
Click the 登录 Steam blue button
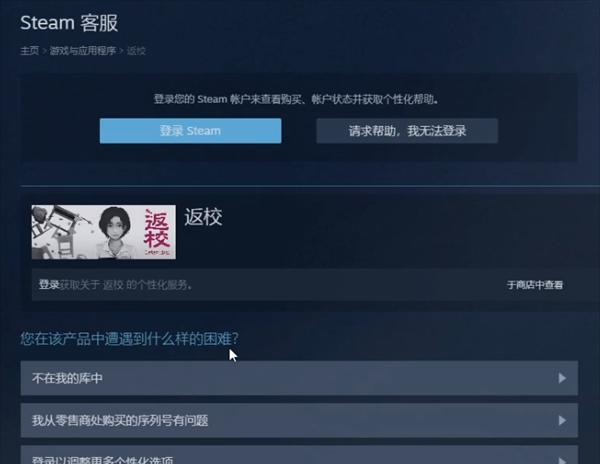(x=190, y=131)
